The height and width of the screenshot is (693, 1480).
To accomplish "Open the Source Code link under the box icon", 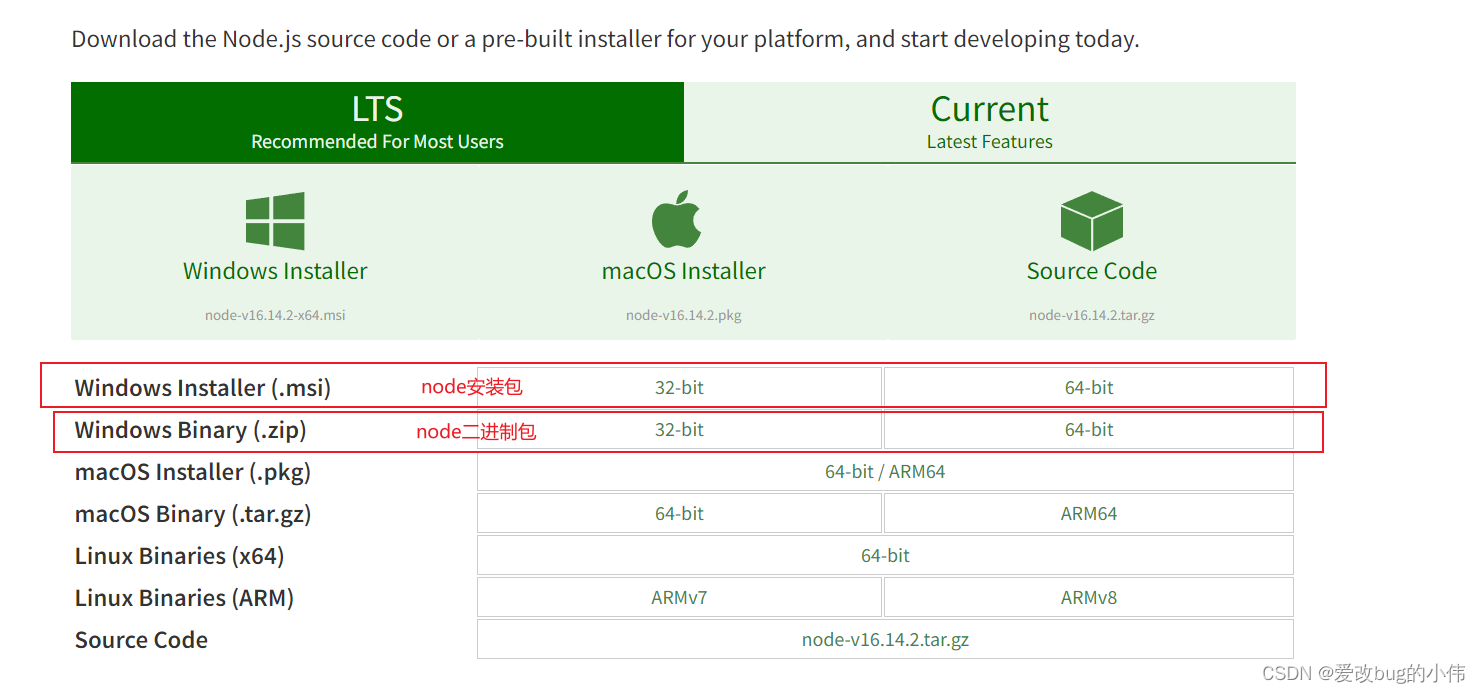I will (1092, 271).
